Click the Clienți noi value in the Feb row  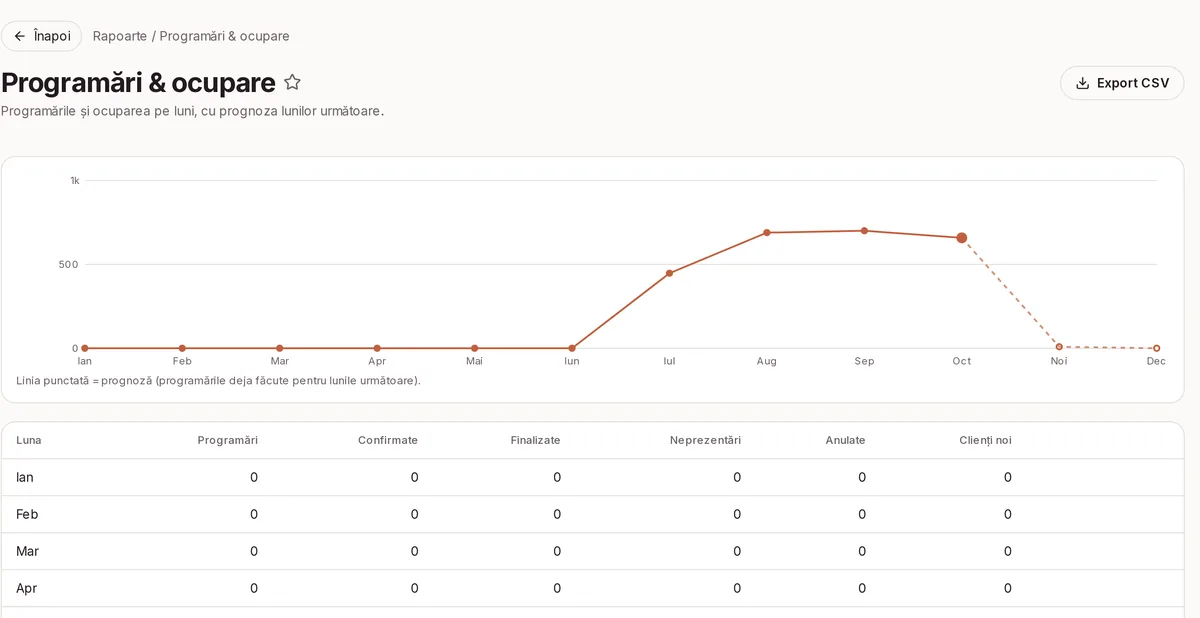point(1008,514)
